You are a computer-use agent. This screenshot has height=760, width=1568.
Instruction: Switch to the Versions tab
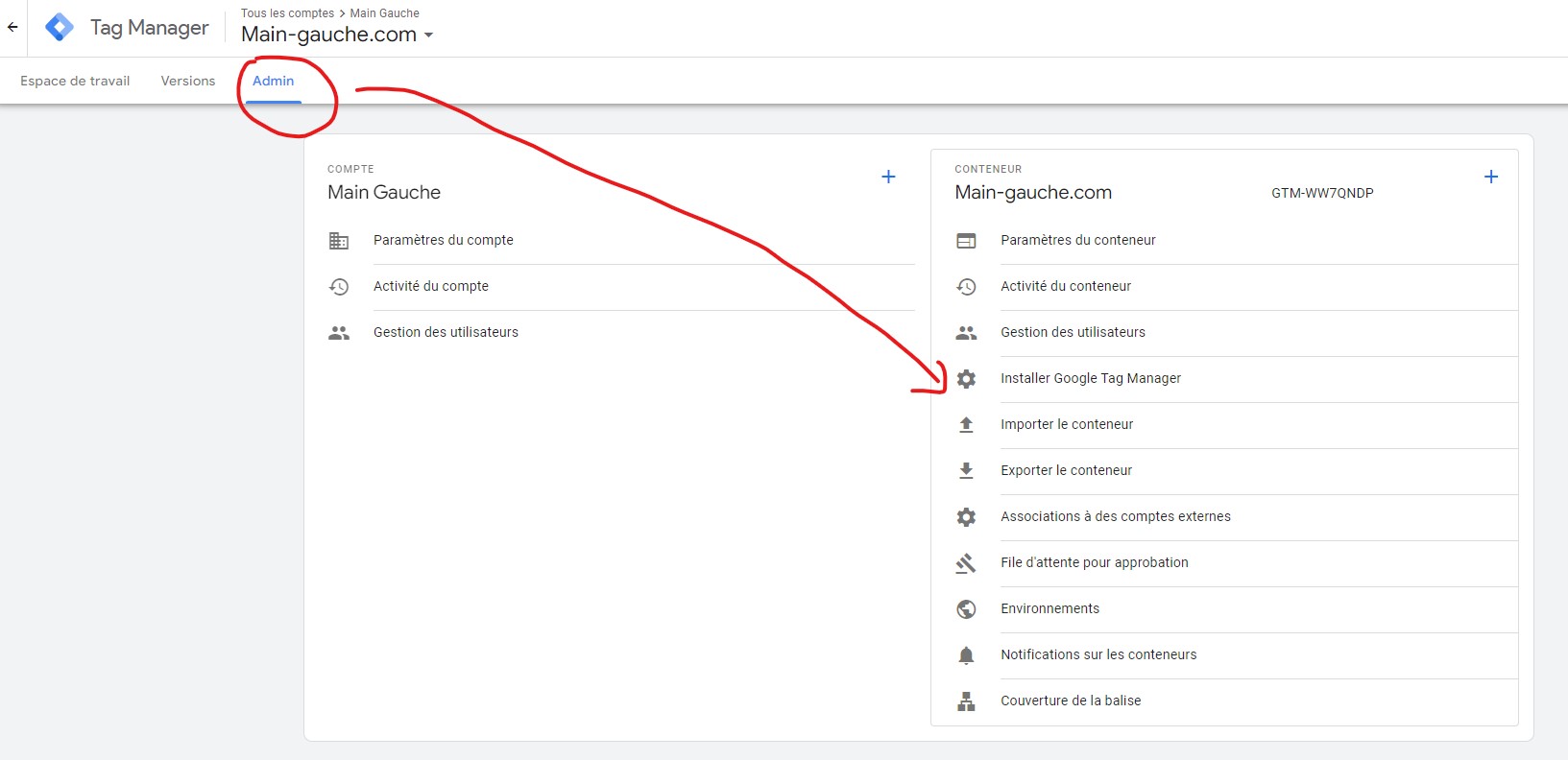[188, 81]
